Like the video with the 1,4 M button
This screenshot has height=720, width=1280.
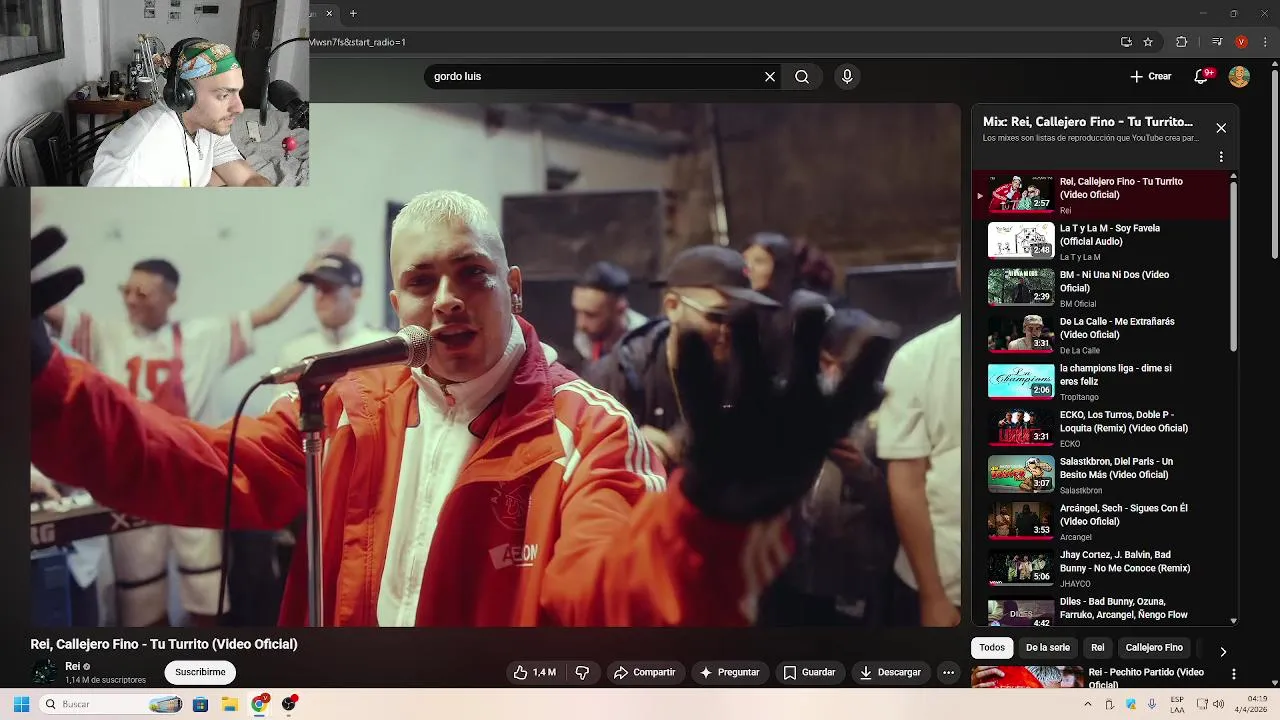pyautogui.click(x=535, y=673)
